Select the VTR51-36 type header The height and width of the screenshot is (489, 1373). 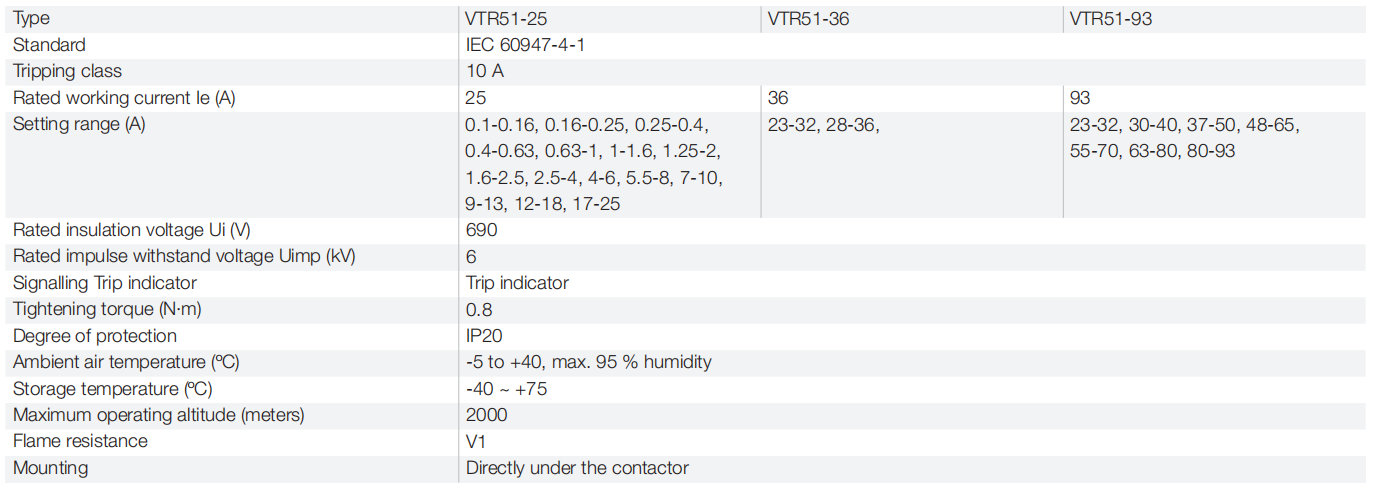[x=808, y=18]
